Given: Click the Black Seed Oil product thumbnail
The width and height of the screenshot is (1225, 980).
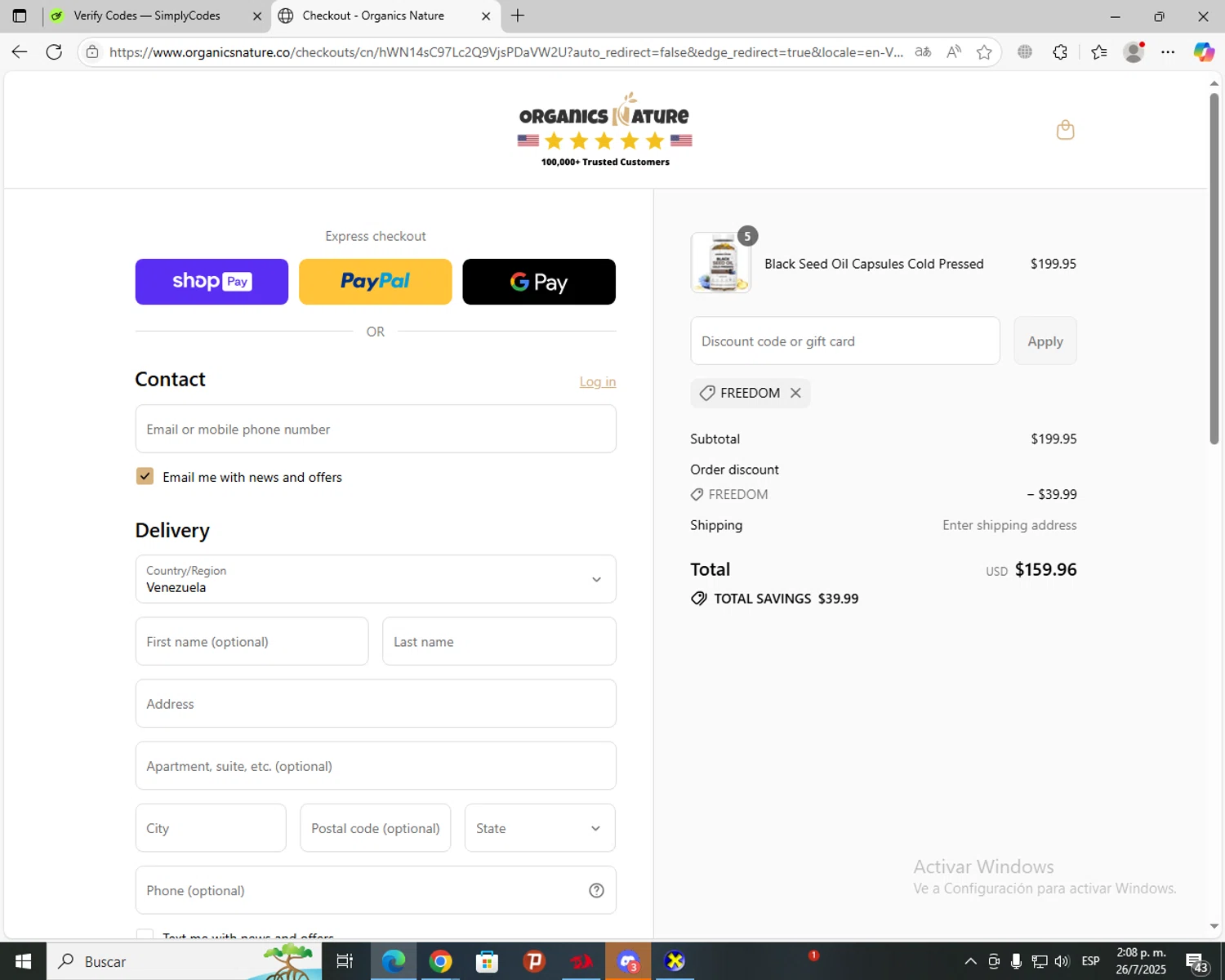Looking at the screenshot, I should 720,263.
